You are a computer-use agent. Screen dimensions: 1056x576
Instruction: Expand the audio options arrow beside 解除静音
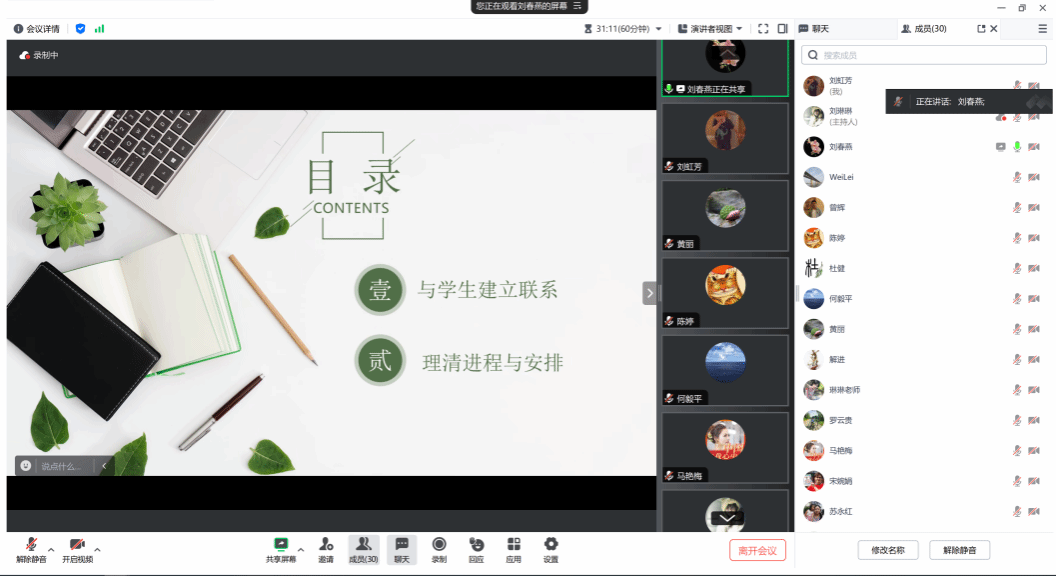(51, 549)
